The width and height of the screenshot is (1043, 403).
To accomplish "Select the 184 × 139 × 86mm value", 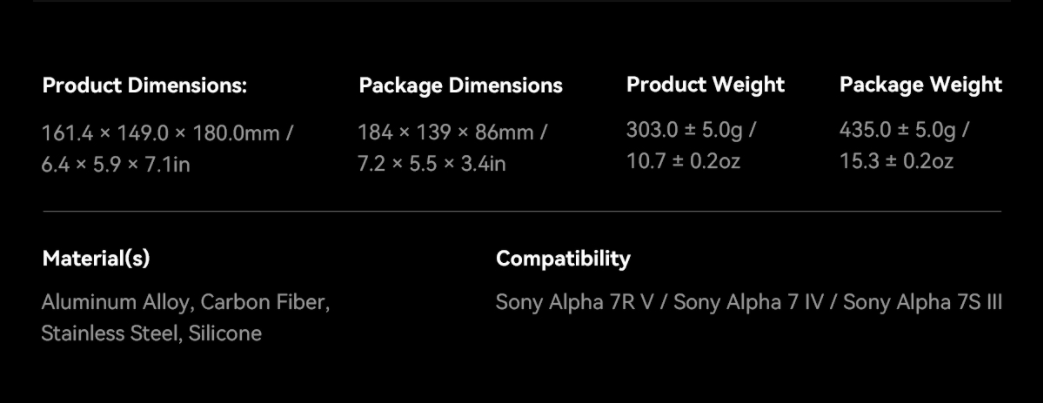I will (x=446, y=133).
